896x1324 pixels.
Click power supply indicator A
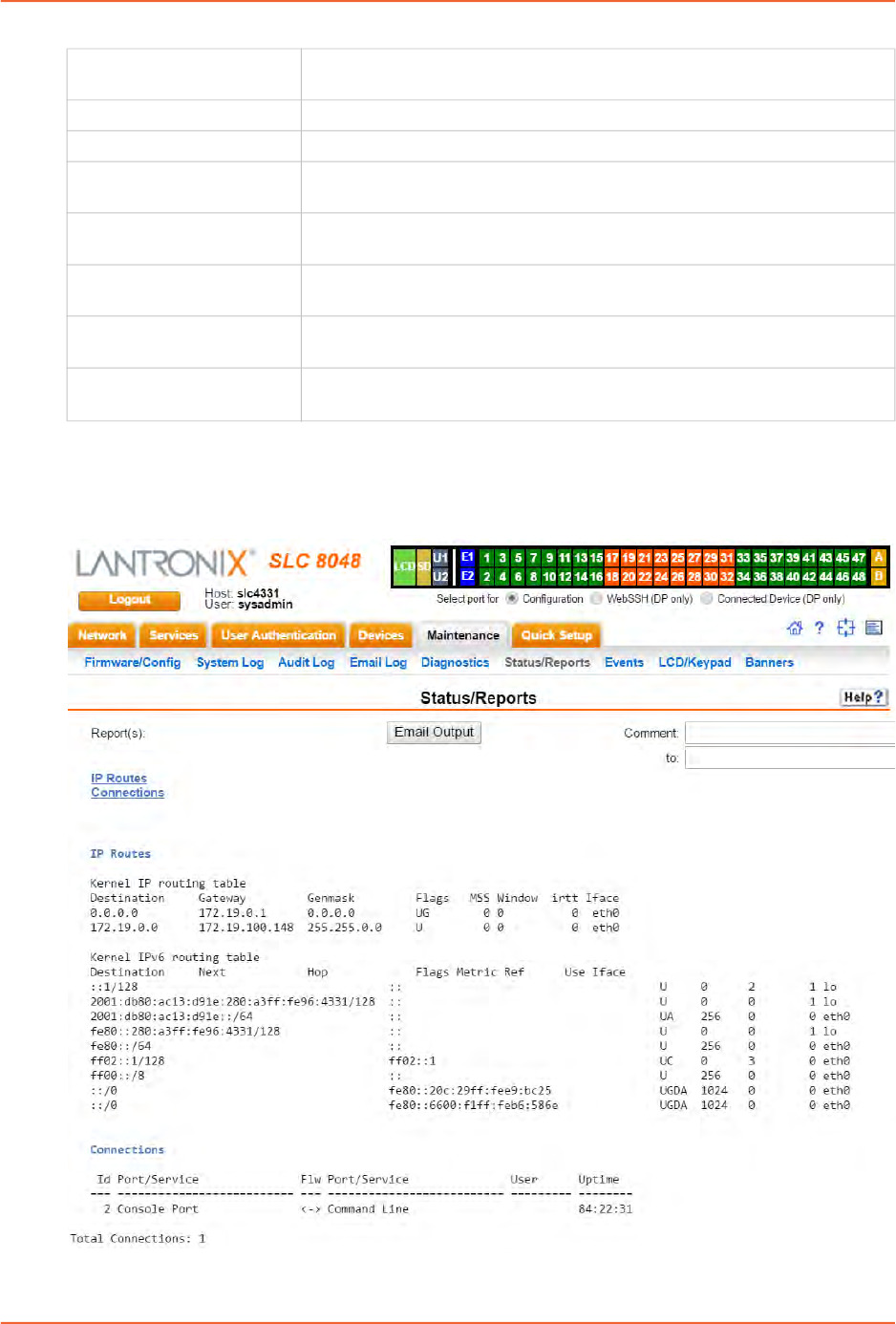[879, 558]
